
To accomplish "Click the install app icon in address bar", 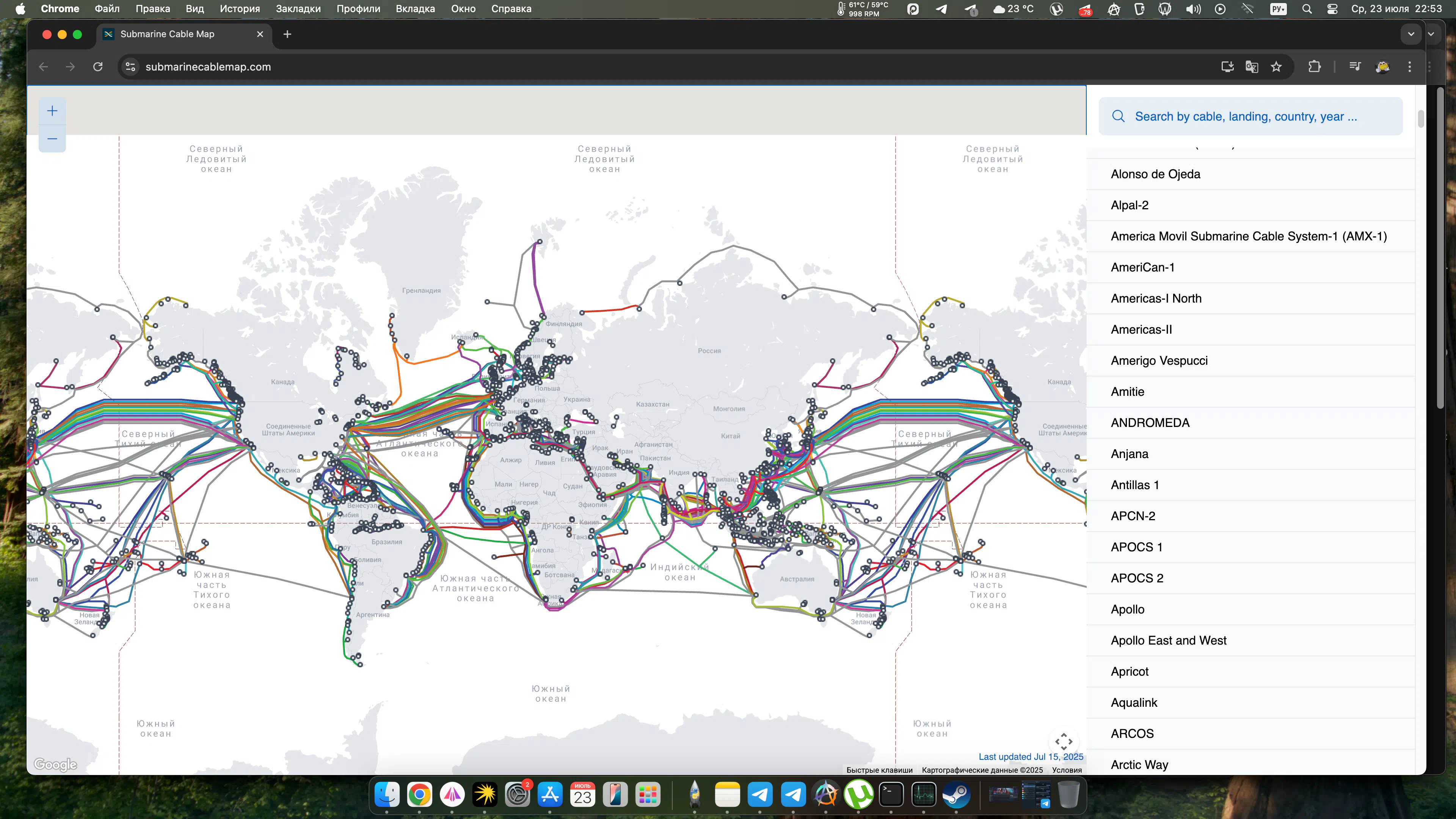I will pos(1227,67).
